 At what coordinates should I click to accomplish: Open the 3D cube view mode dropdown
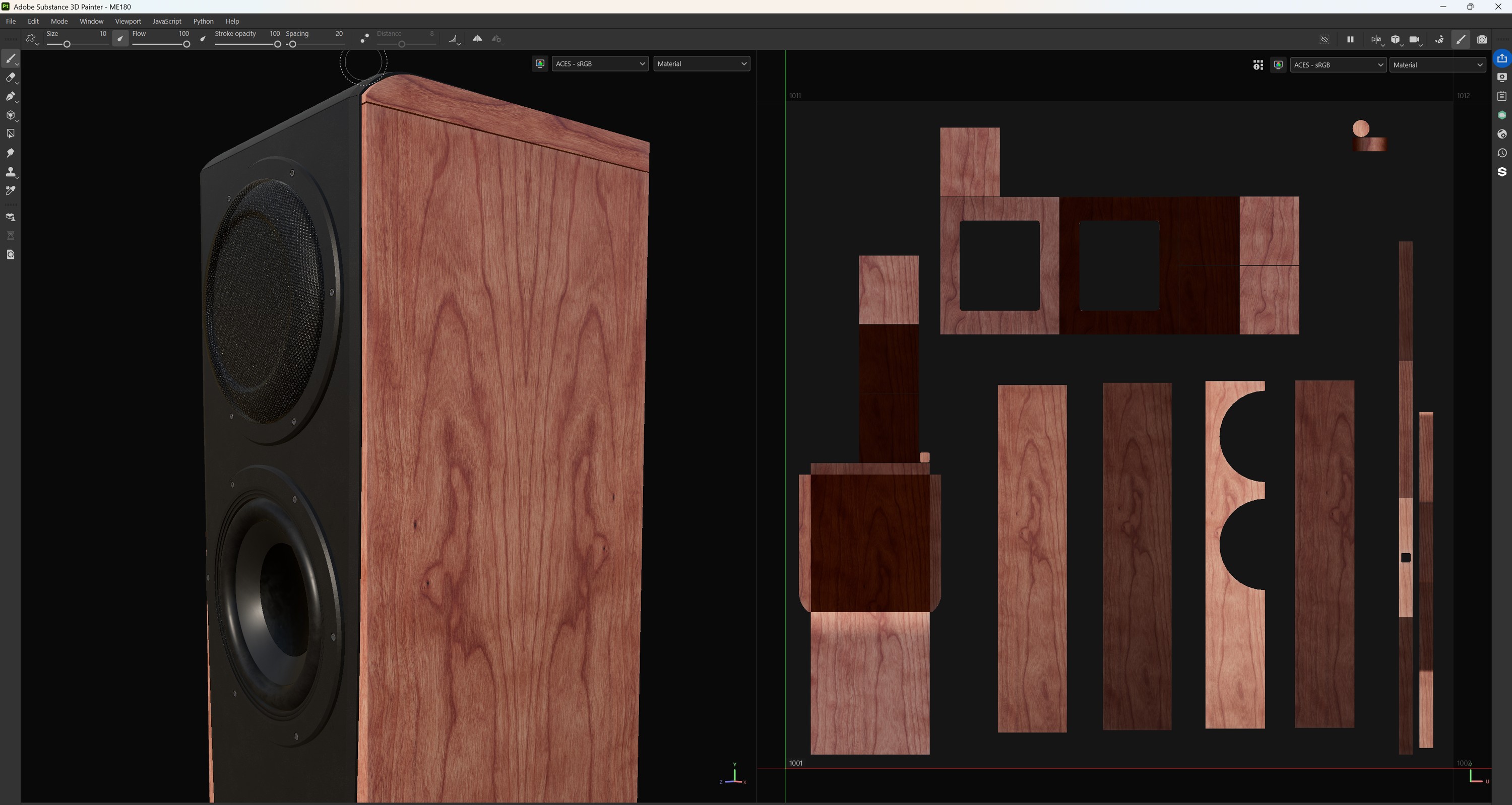coord(1397,39)
